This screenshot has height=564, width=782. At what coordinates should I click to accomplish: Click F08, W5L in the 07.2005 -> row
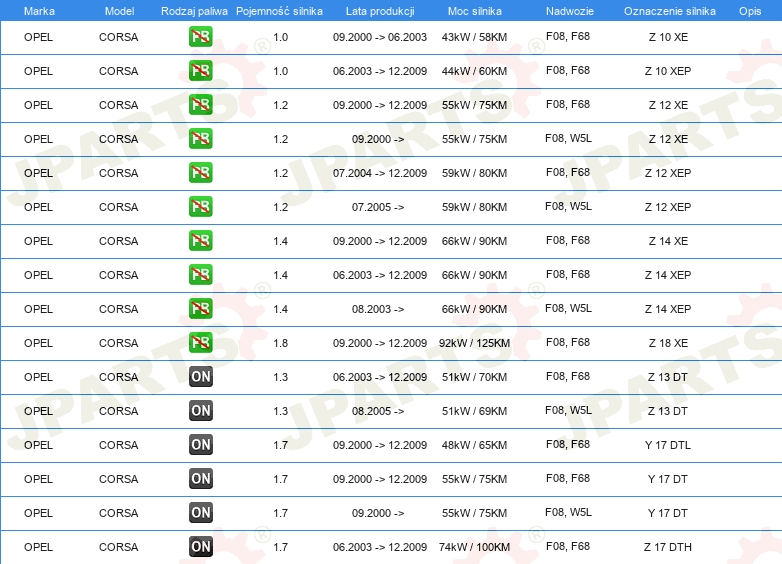click(x=568, y=206)
